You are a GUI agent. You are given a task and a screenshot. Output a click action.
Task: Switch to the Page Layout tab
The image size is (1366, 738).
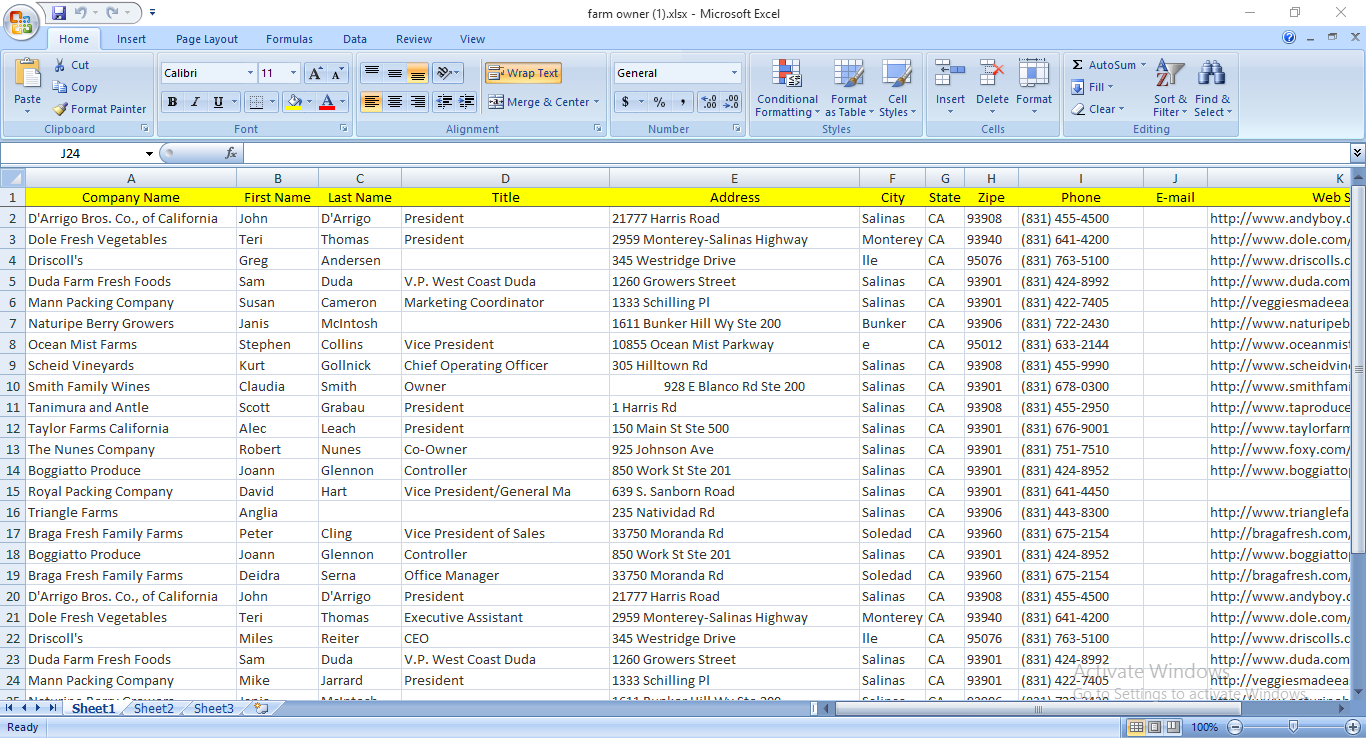pos(207,39)
